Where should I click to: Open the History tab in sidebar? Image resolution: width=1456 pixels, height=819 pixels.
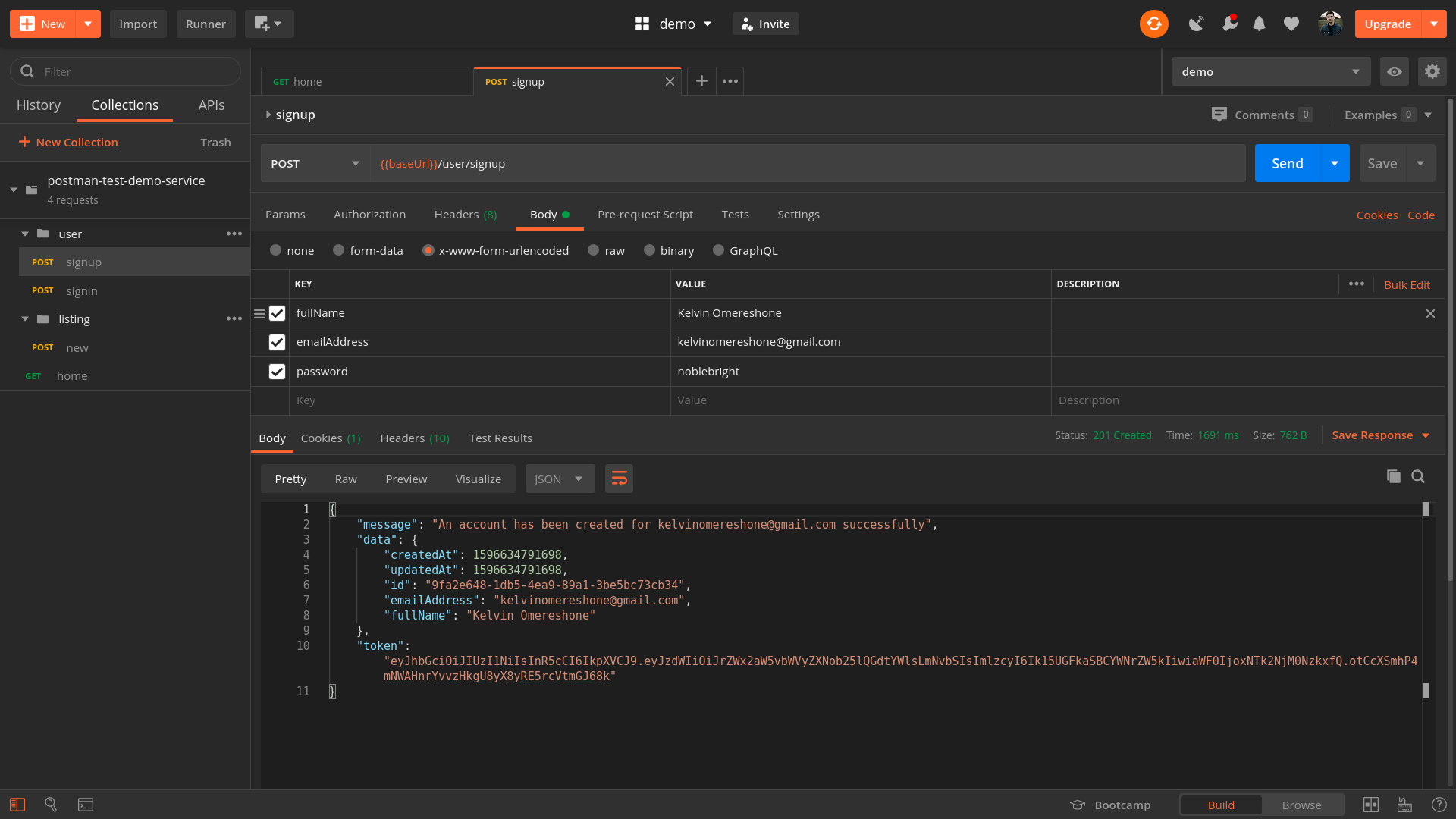(x=39, y=105)
